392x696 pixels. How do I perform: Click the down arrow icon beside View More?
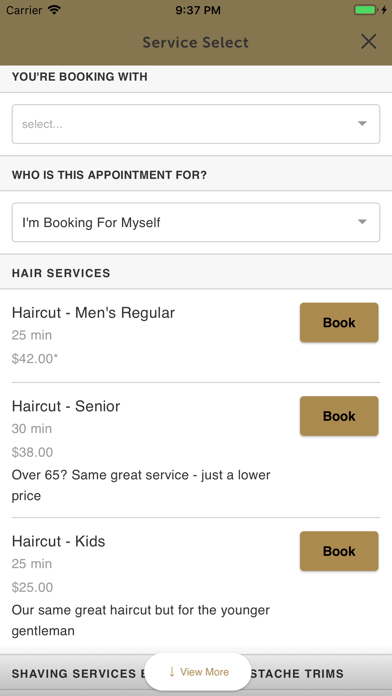point(172,672)
